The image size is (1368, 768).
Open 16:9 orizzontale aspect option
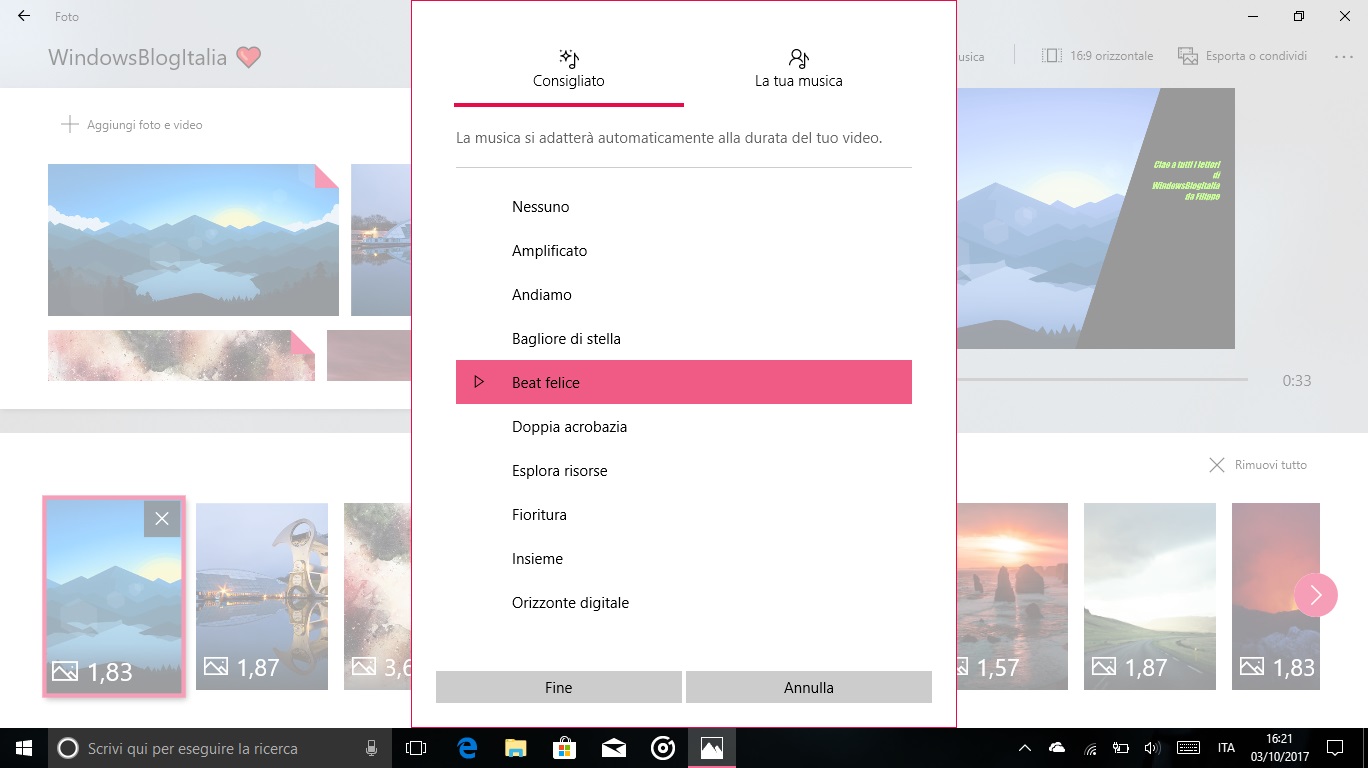(1097, 56)
